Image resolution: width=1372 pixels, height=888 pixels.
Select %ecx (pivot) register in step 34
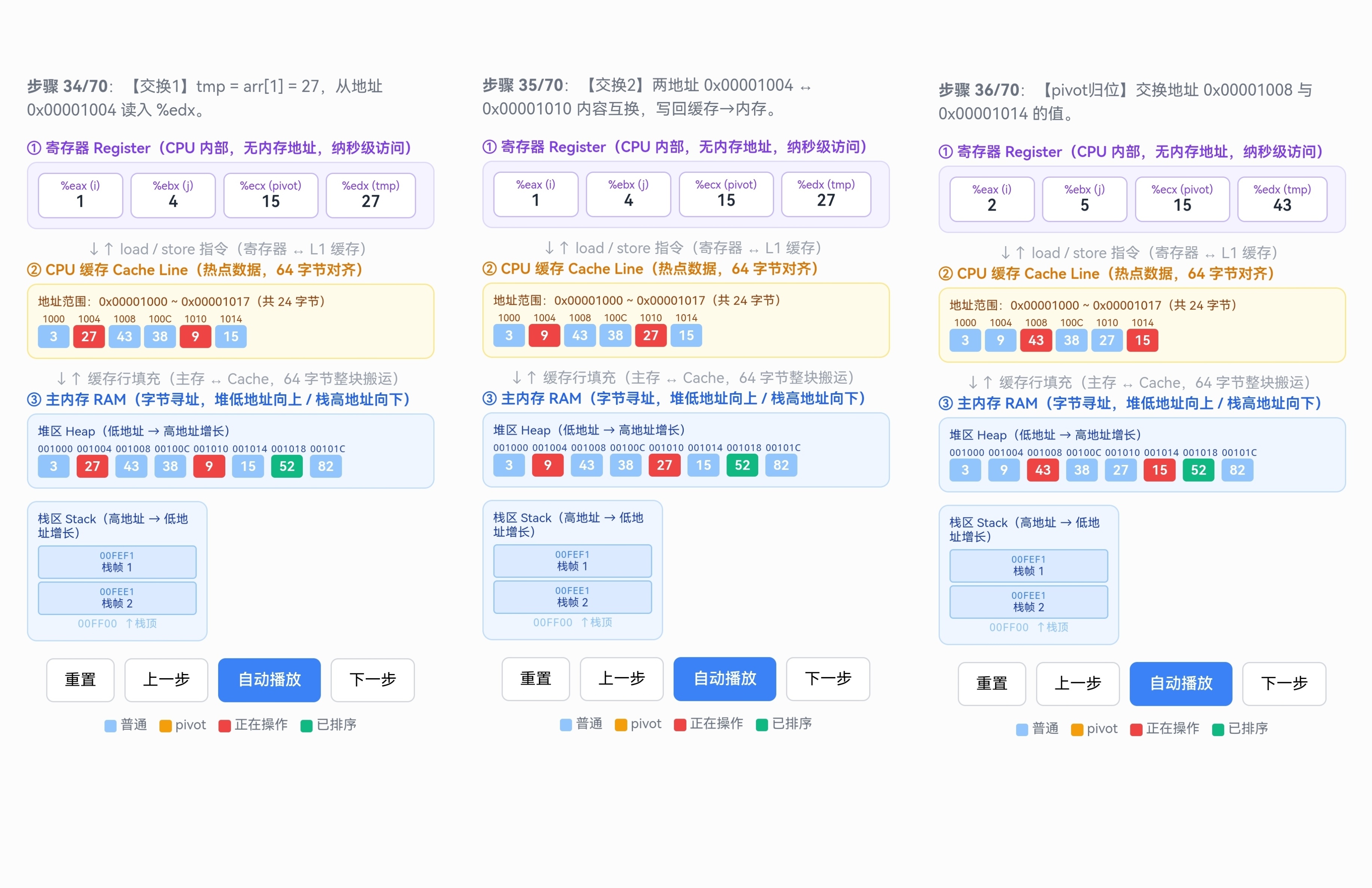tap(271, 195)
